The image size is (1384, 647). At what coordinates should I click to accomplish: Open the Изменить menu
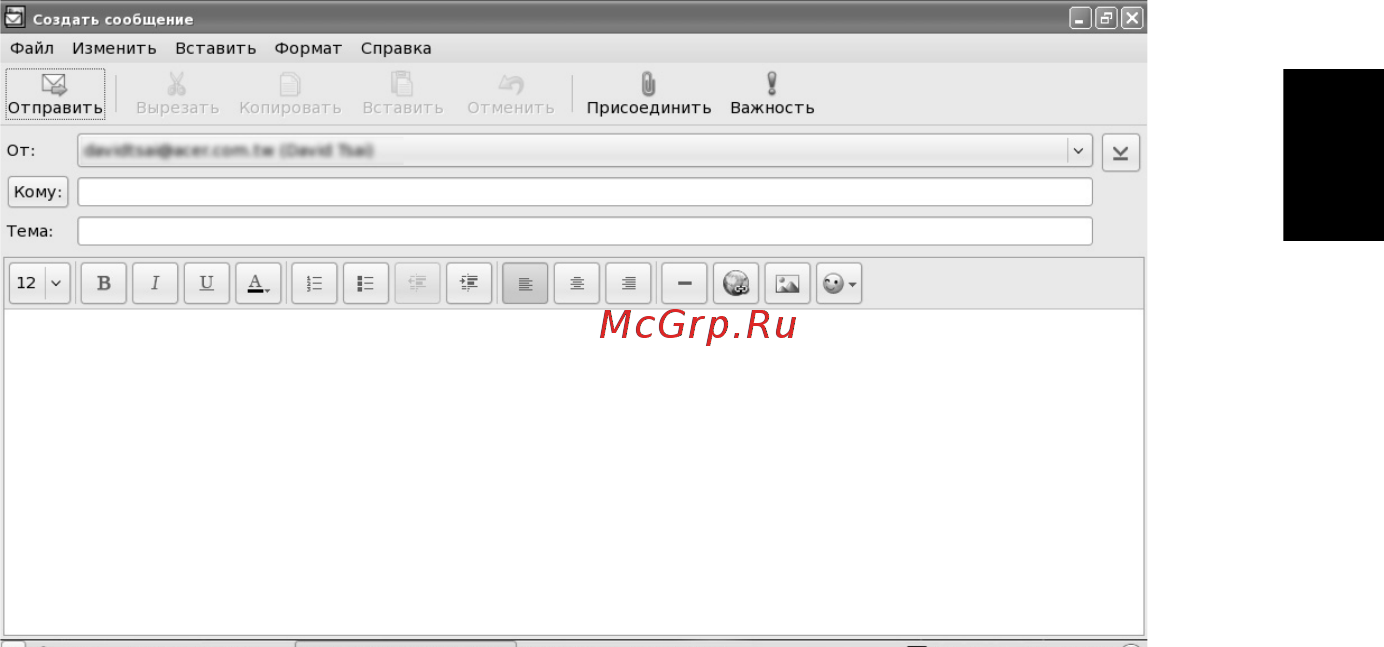[114, 48]
